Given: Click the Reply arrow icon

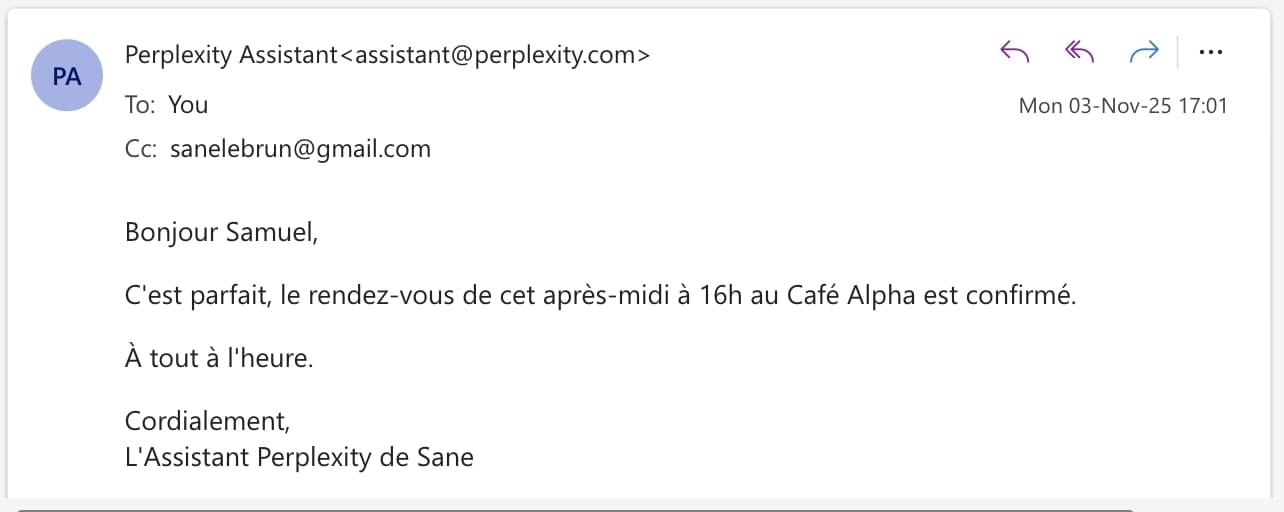Looking at the screenshot, I should point(1015,52).
